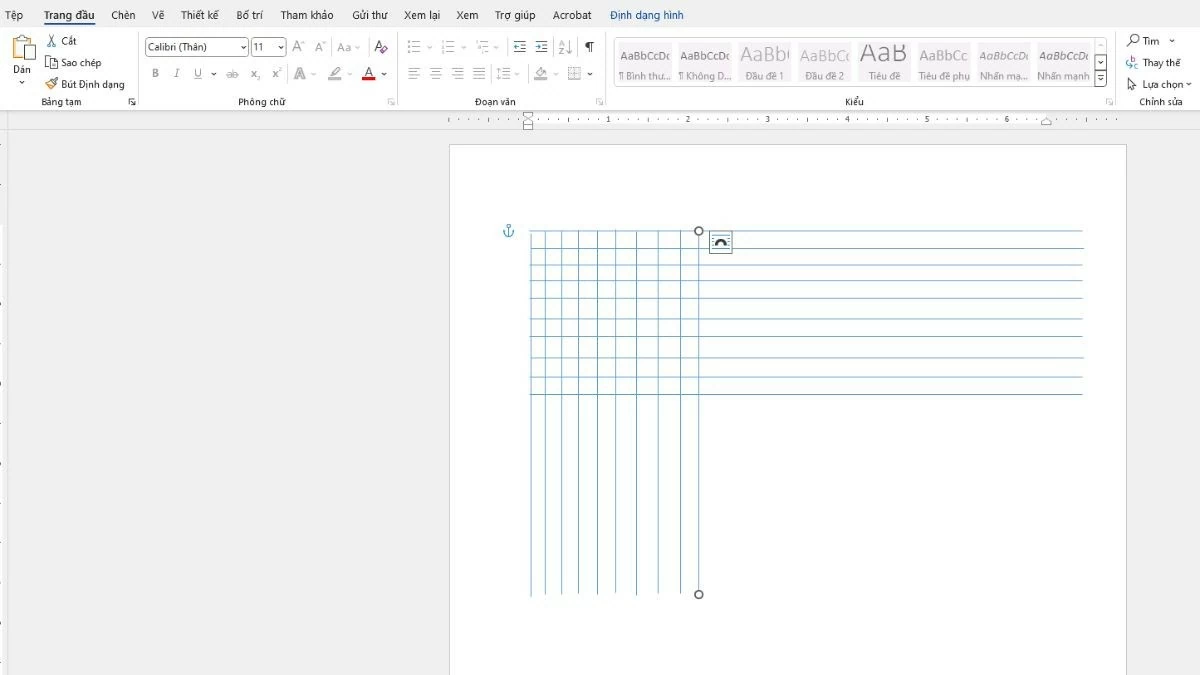Toggle italic formatting
Image resolution: width=1200 pixels, height=675 pixels.
(176, 72)
